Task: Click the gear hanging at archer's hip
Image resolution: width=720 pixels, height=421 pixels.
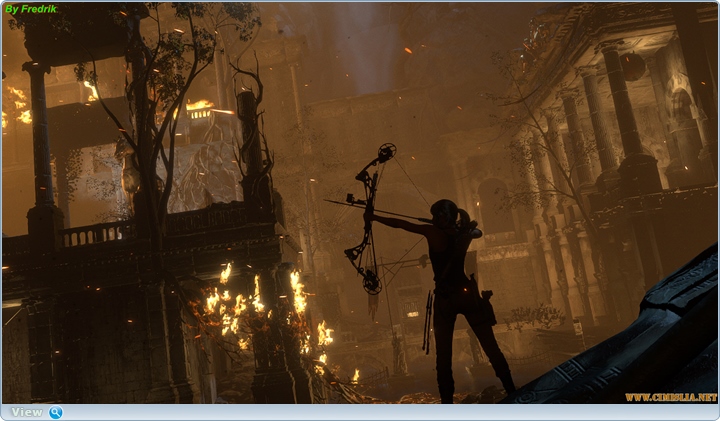Action: (487, 305)
